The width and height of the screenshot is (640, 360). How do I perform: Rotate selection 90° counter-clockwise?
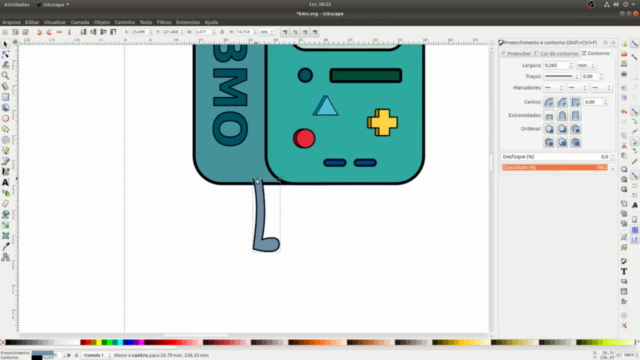click(39, 32)
